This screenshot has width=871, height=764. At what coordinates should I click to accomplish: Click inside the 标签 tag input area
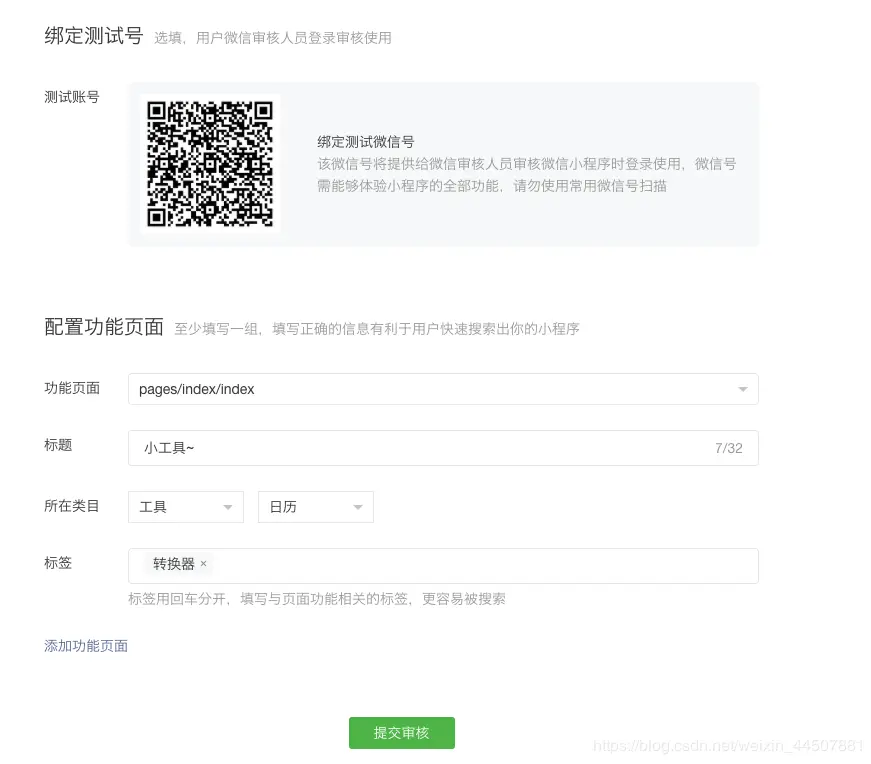[400, 566]
